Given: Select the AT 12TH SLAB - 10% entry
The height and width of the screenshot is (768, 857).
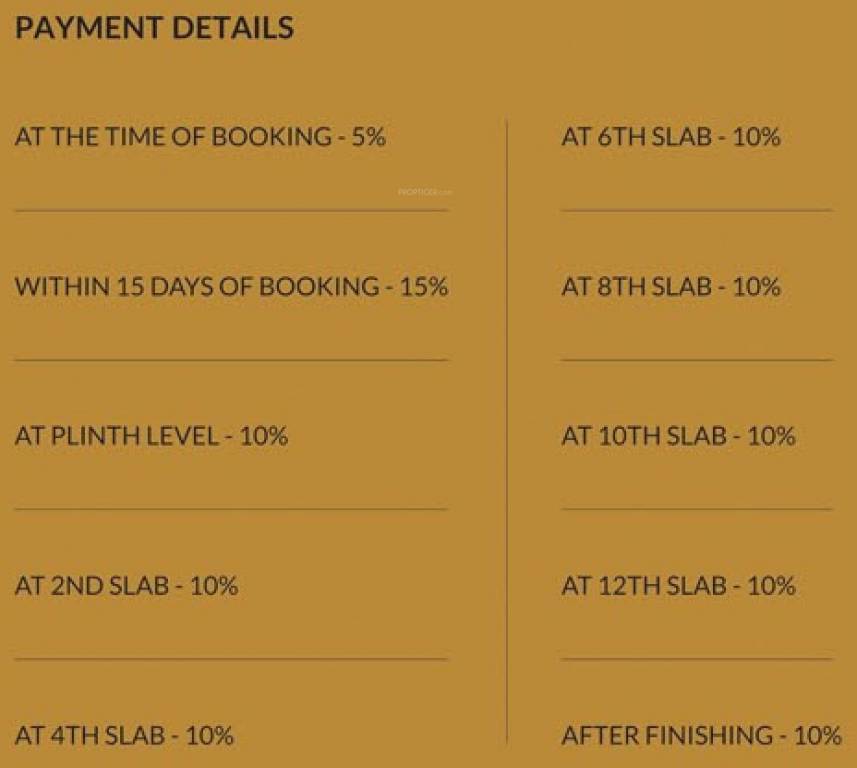Looking at the screenshot, I should click(x=678, y=585).
